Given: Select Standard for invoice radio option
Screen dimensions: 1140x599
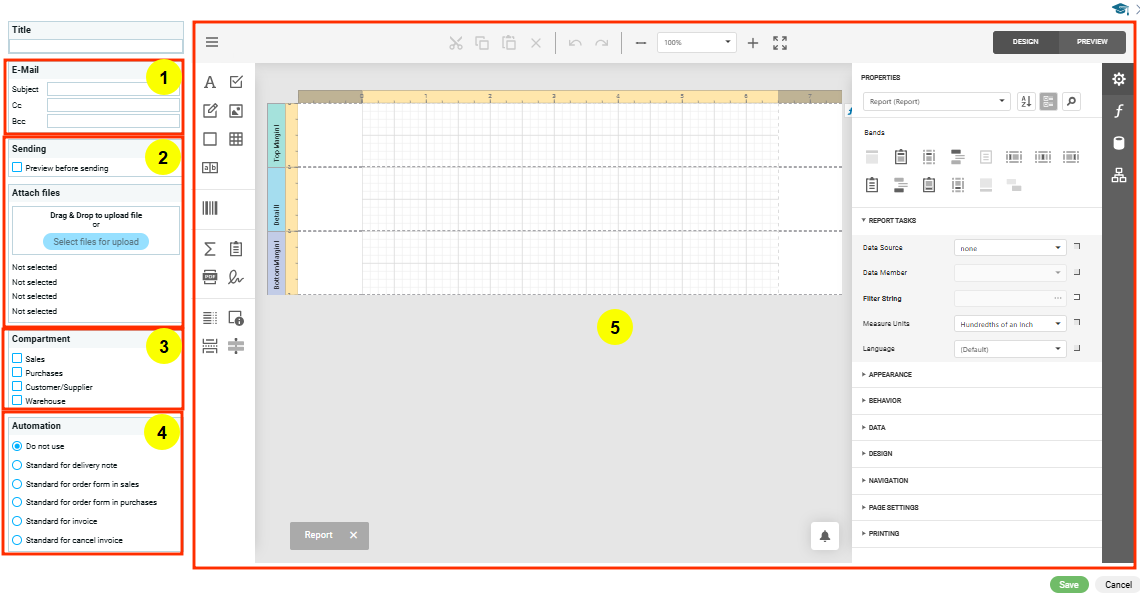Looking at the screenshot, I should 17,521.
